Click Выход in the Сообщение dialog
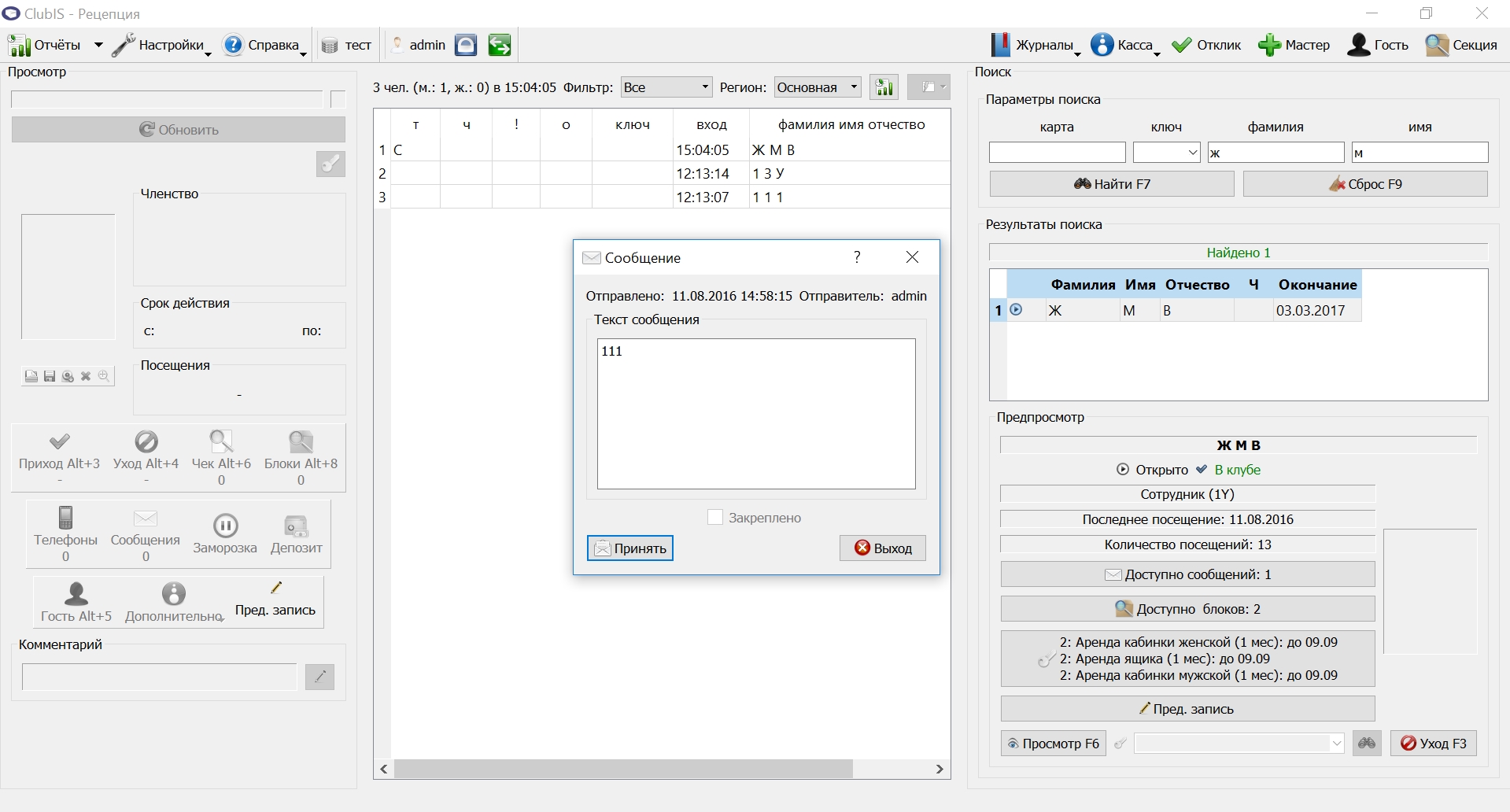 tap(883, 548)
